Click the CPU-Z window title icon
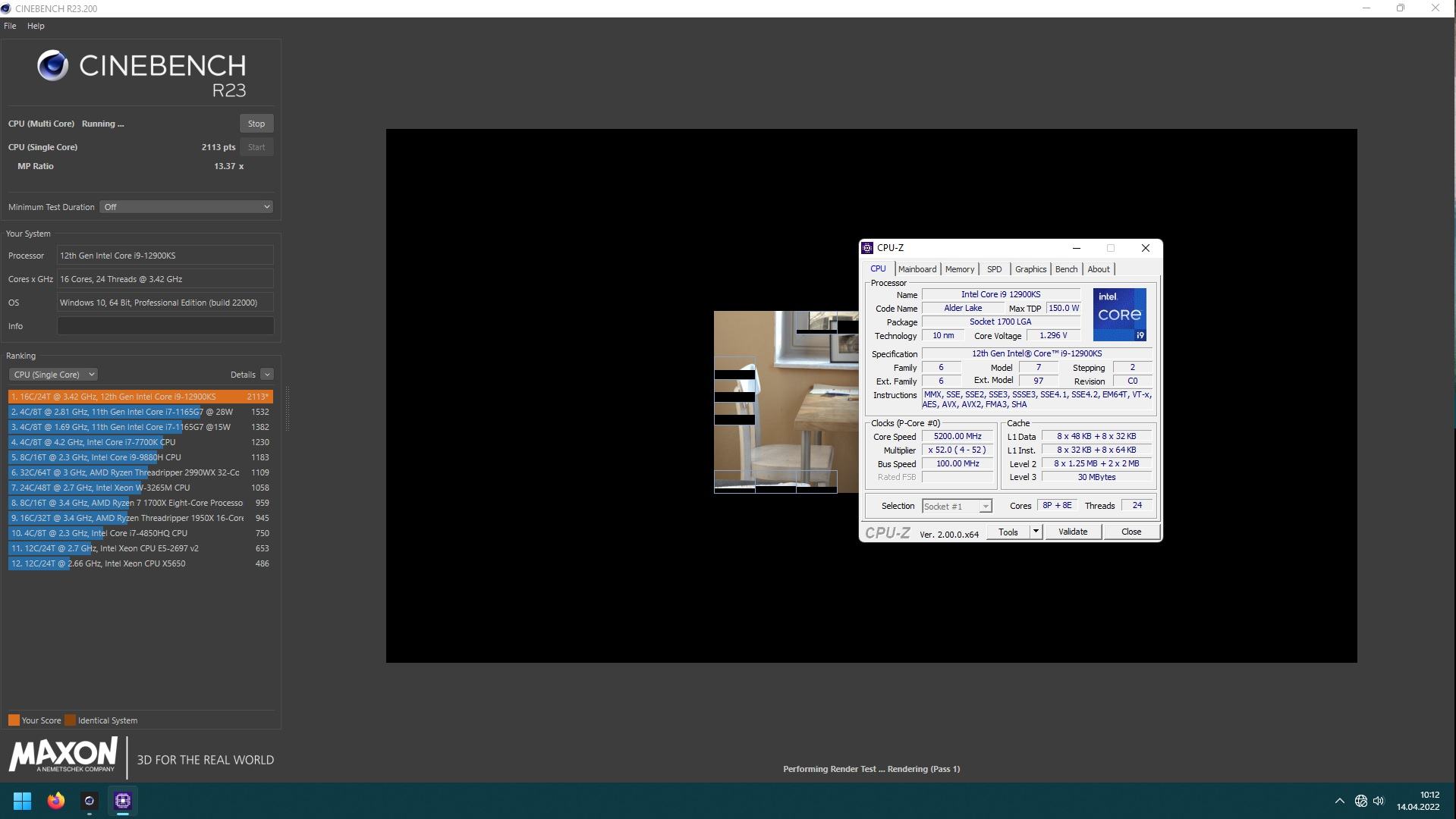 [867, 248]
